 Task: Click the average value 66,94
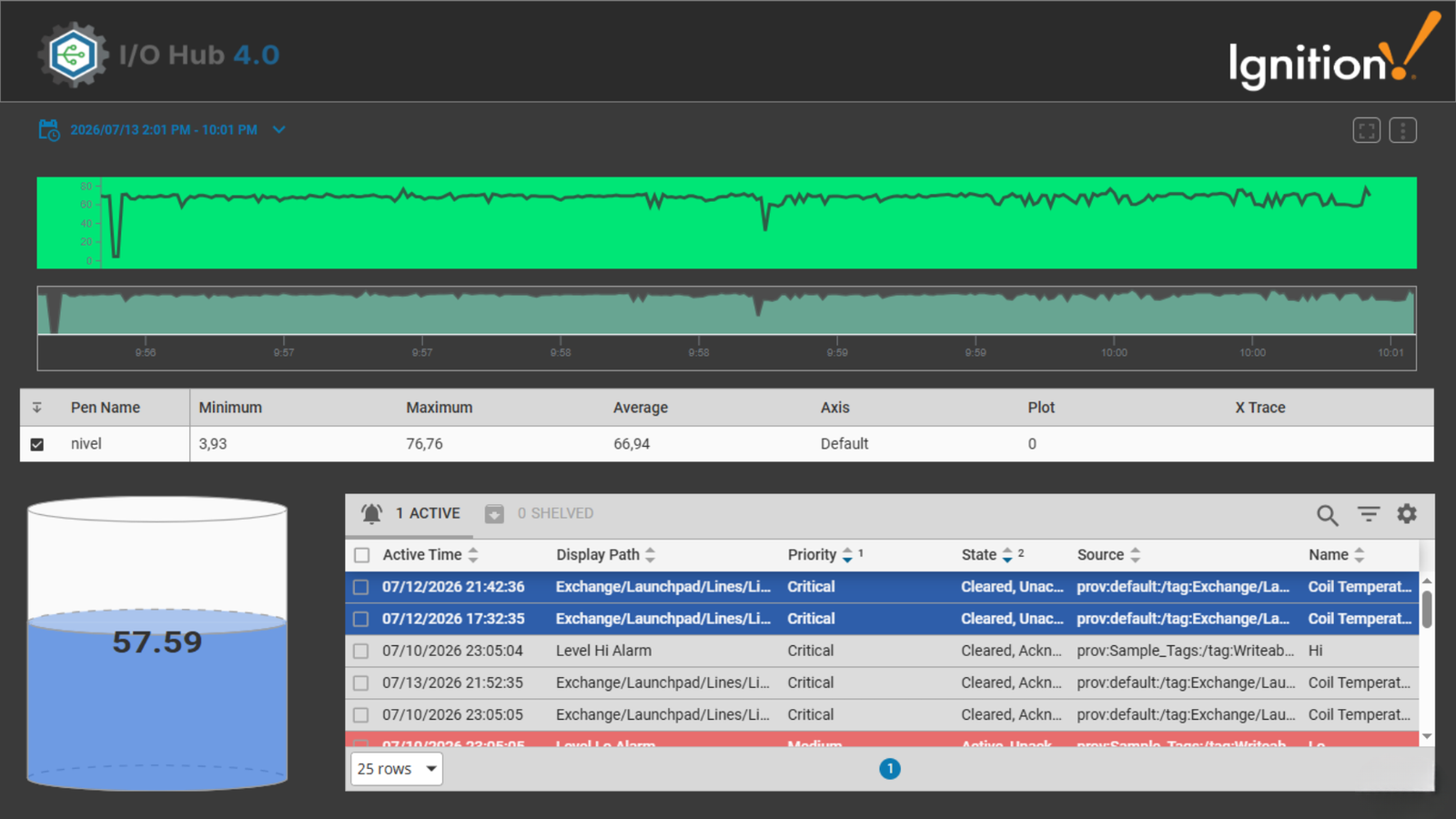click(632, 444)
